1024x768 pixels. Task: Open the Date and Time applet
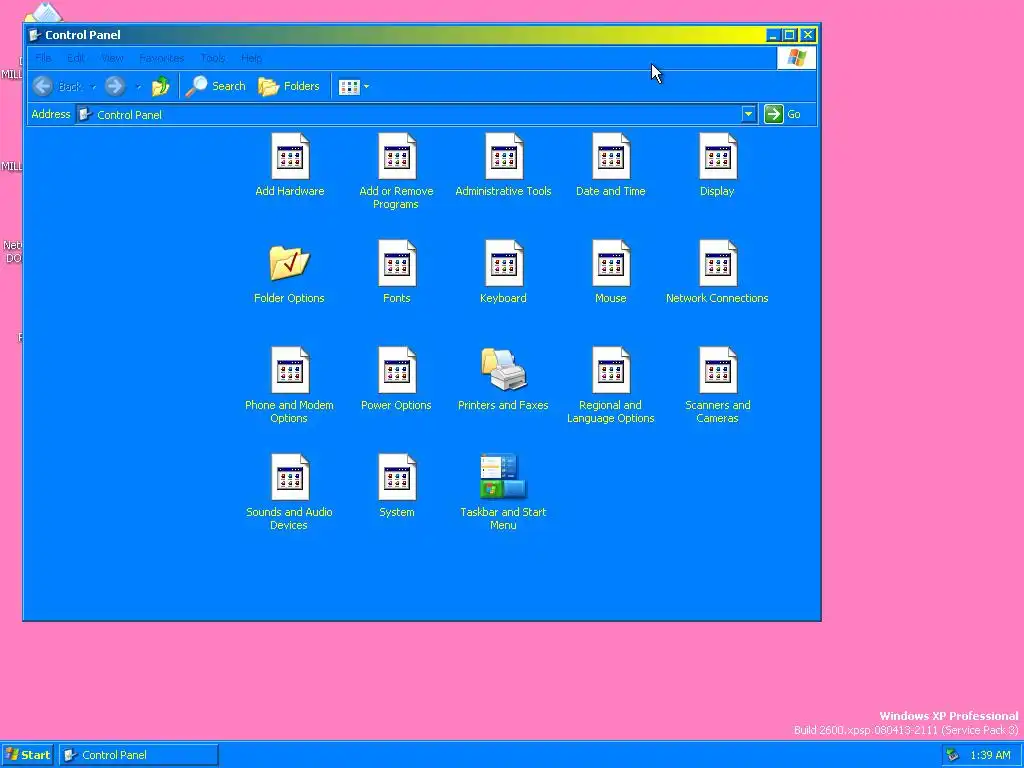pyautogui.click(x=611, y=165)
